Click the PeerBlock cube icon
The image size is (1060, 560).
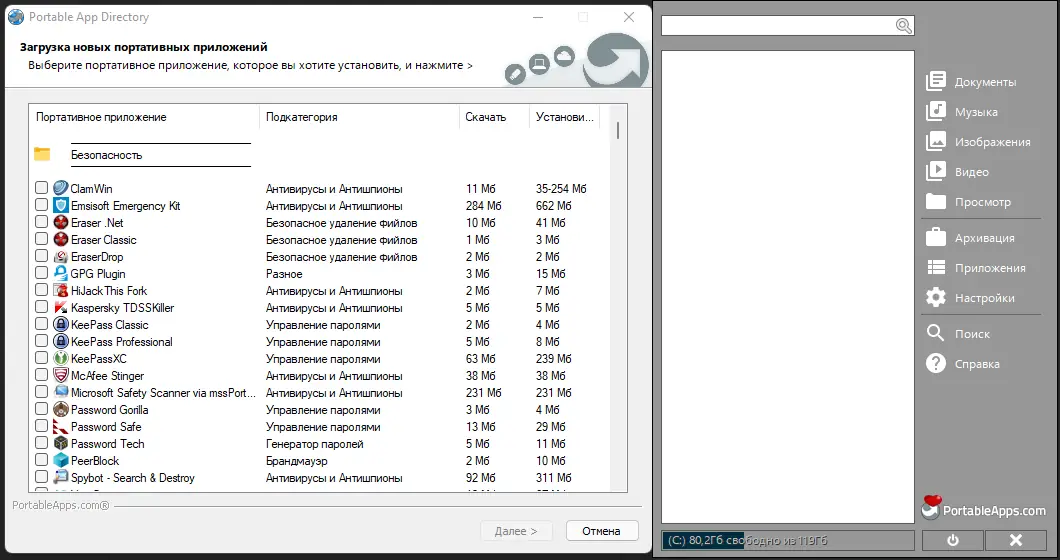point(61,460)
